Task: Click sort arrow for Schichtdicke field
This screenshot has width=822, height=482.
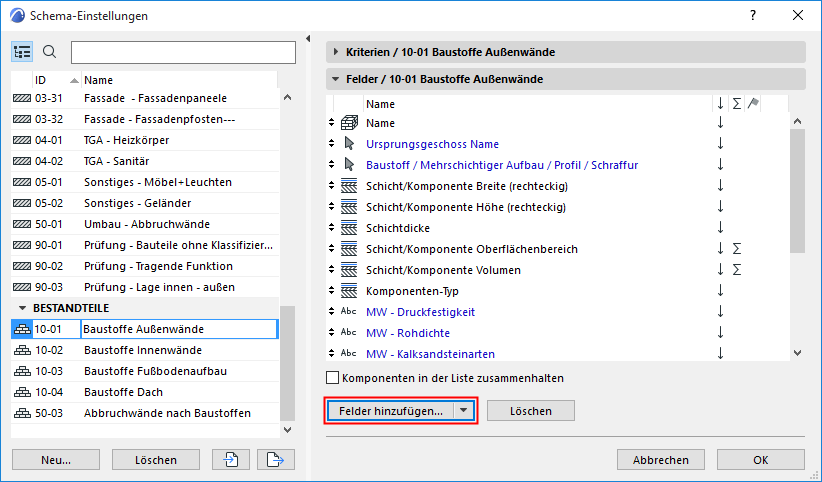Action: (x=719, y=228)
